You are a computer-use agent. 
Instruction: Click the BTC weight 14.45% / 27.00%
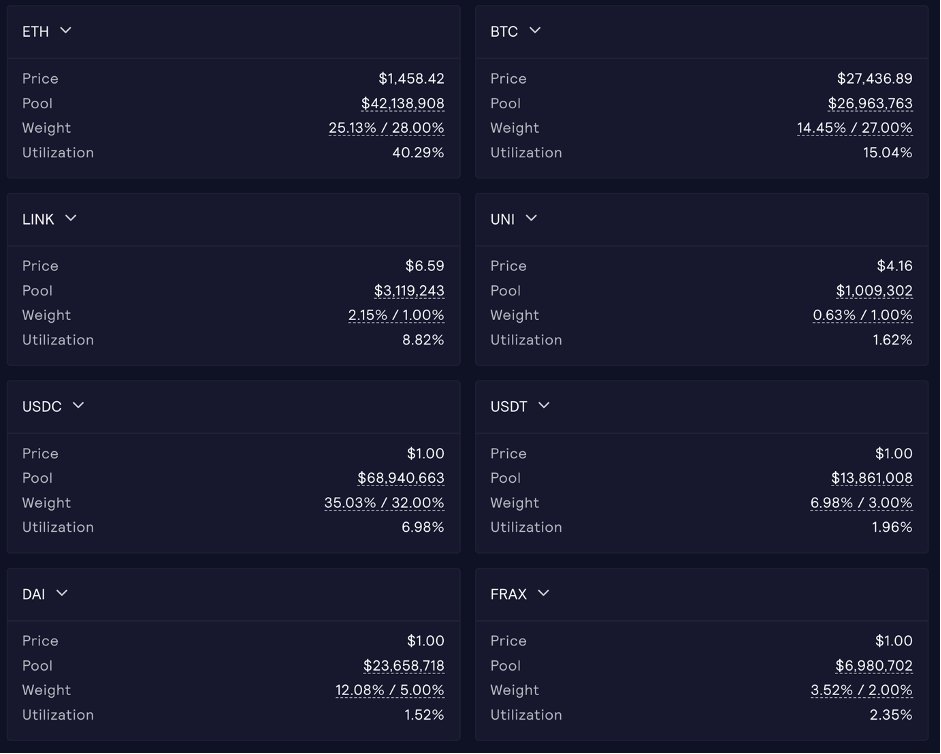854,128
